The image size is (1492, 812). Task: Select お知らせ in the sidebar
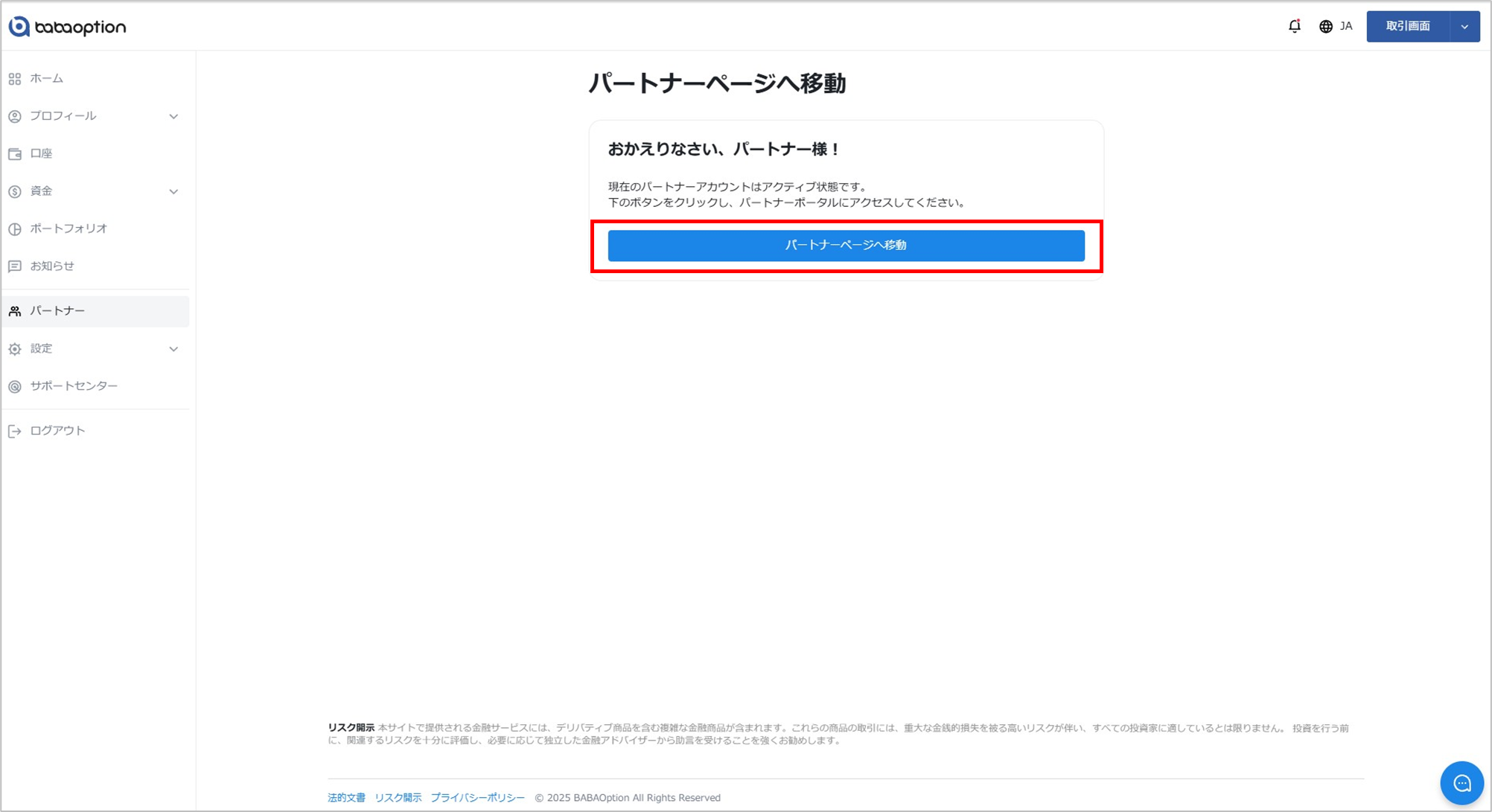click(52, 266)
